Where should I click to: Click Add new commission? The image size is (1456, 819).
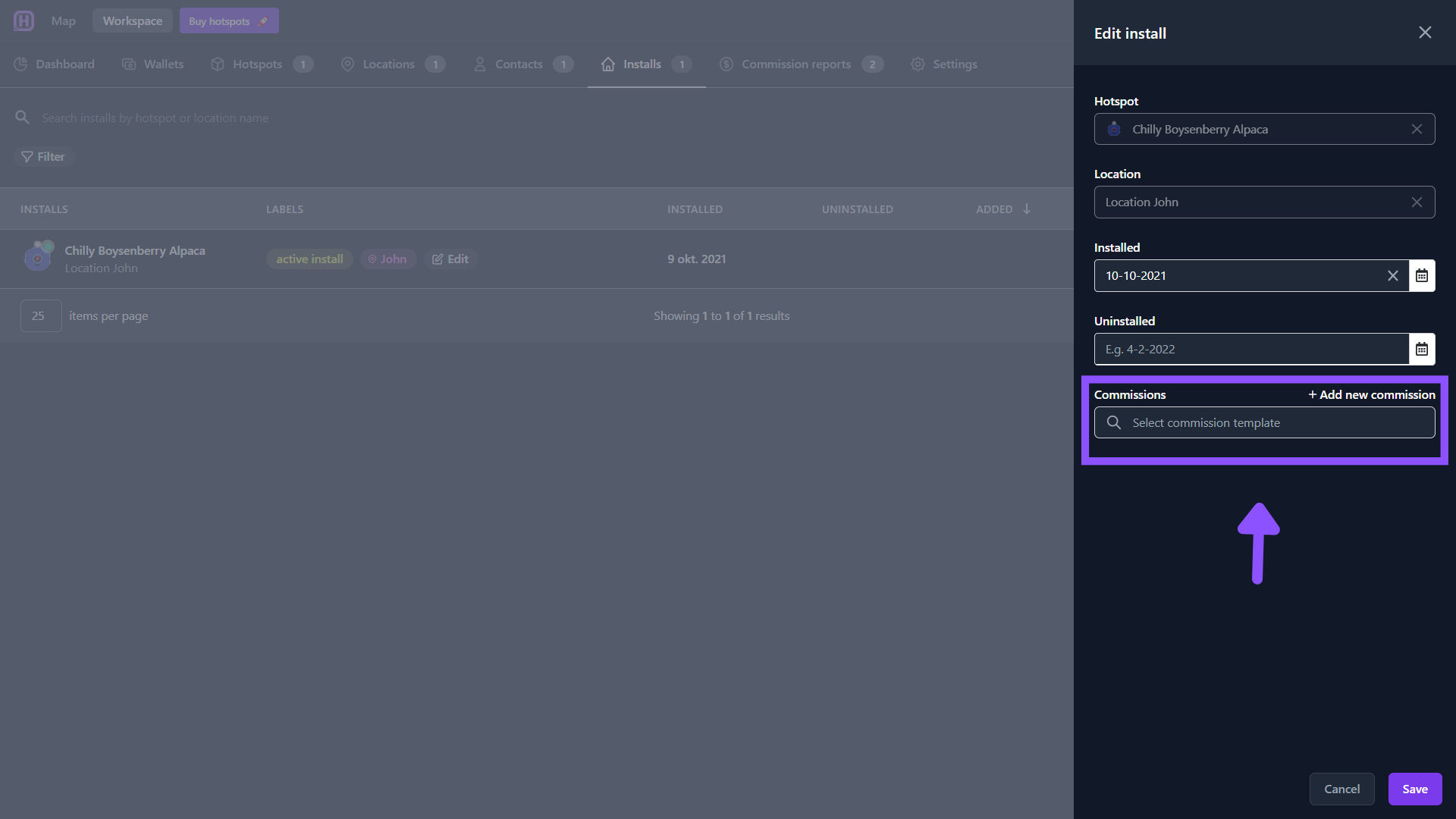pyautogui.click(x=1372, y=395)
